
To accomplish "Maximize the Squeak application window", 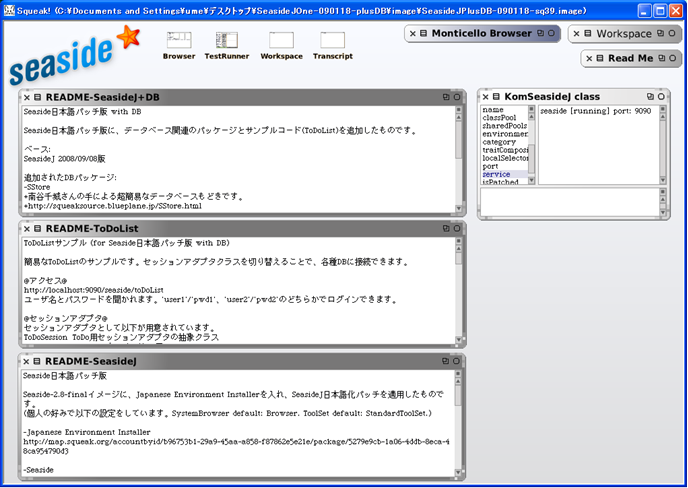I will click(x=660, y=11).
